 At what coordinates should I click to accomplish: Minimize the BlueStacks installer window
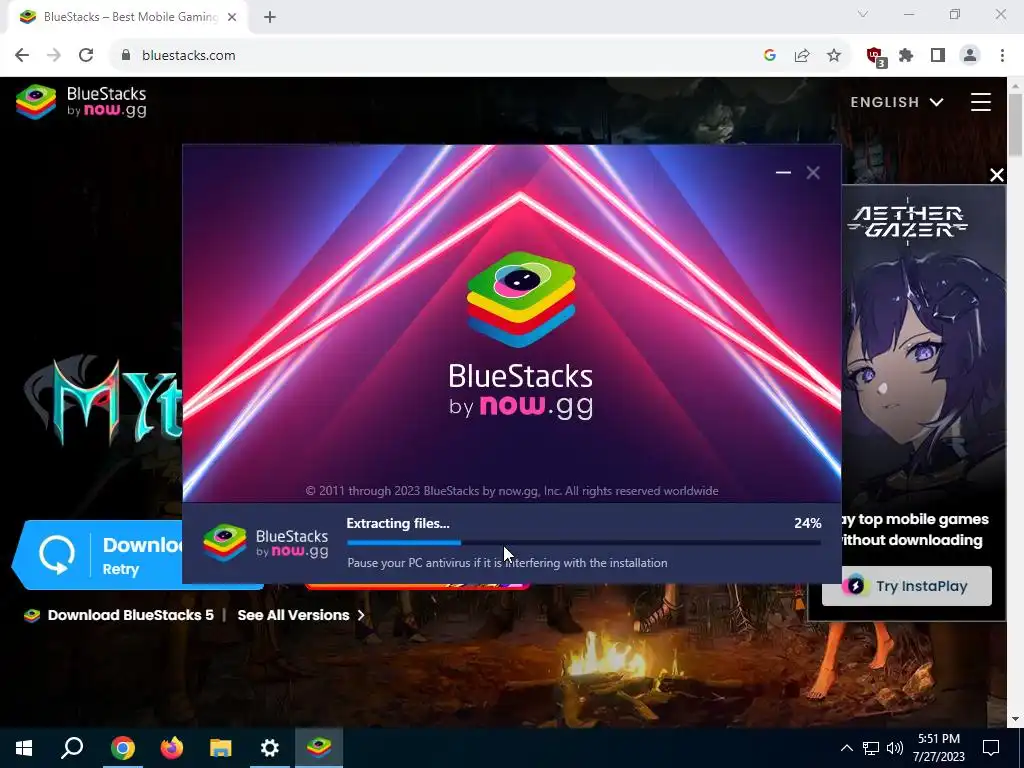pos(783,172)
